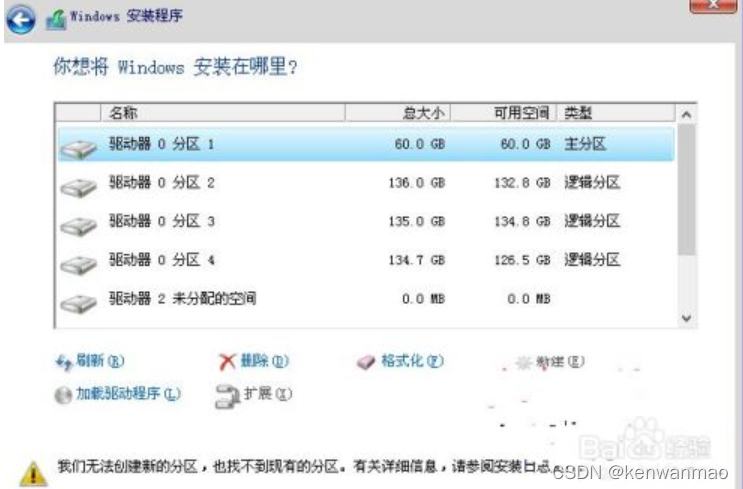Screen dimensions: 743x489
Task: Click the red X delete icon
Action: [227, 362]
